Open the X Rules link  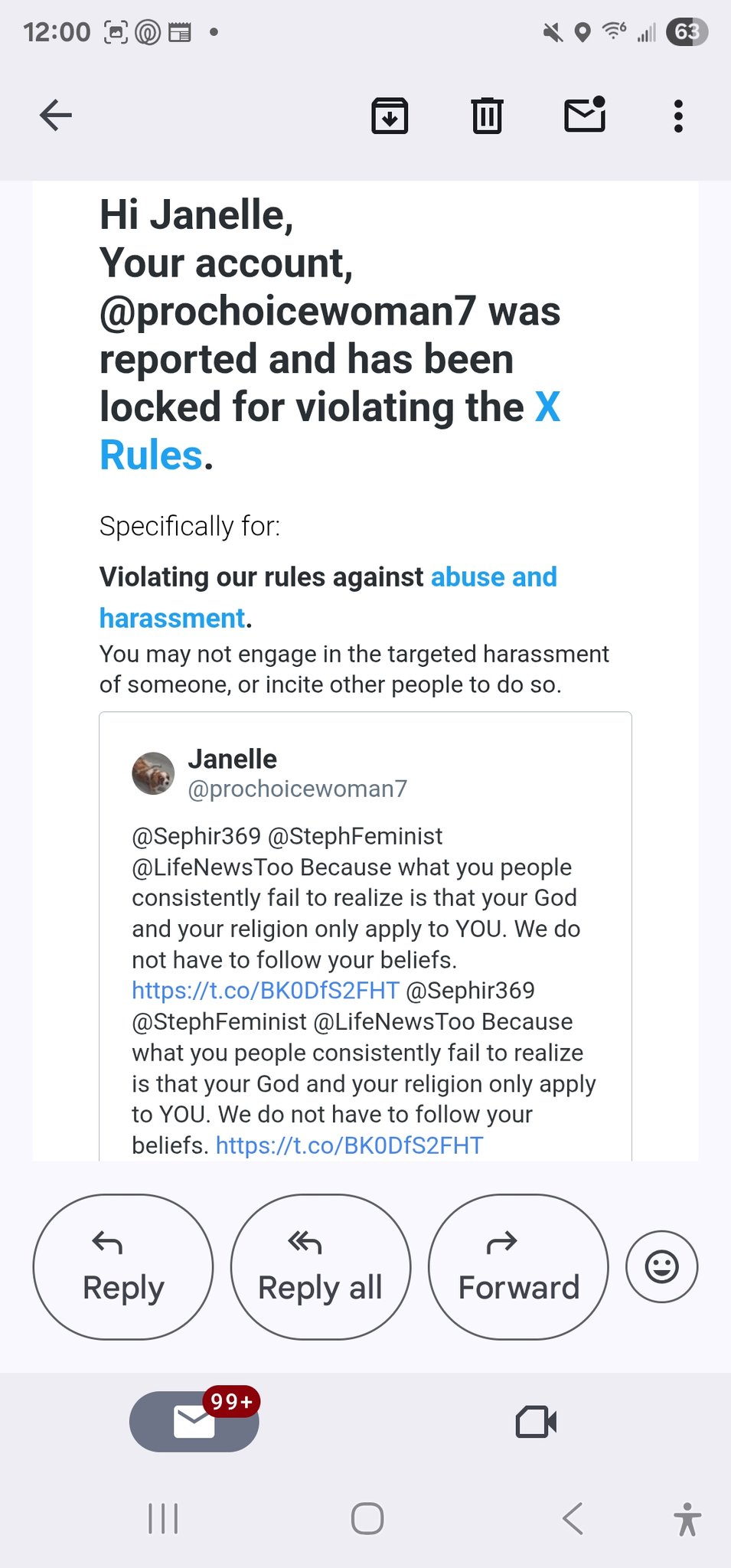[153, 455]
